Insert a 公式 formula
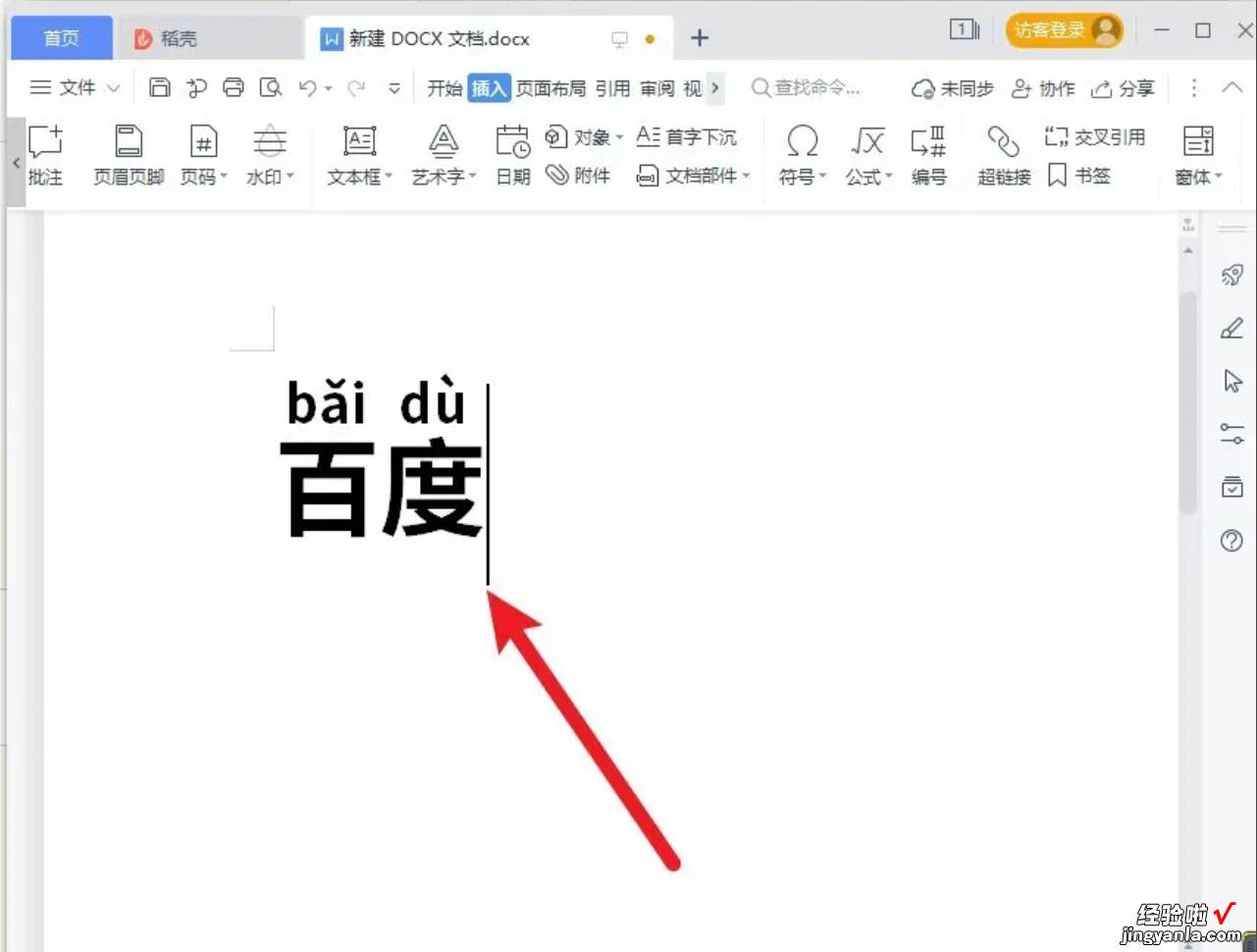The height and width of the screenshot is (952, 1257). coord(868,155)
